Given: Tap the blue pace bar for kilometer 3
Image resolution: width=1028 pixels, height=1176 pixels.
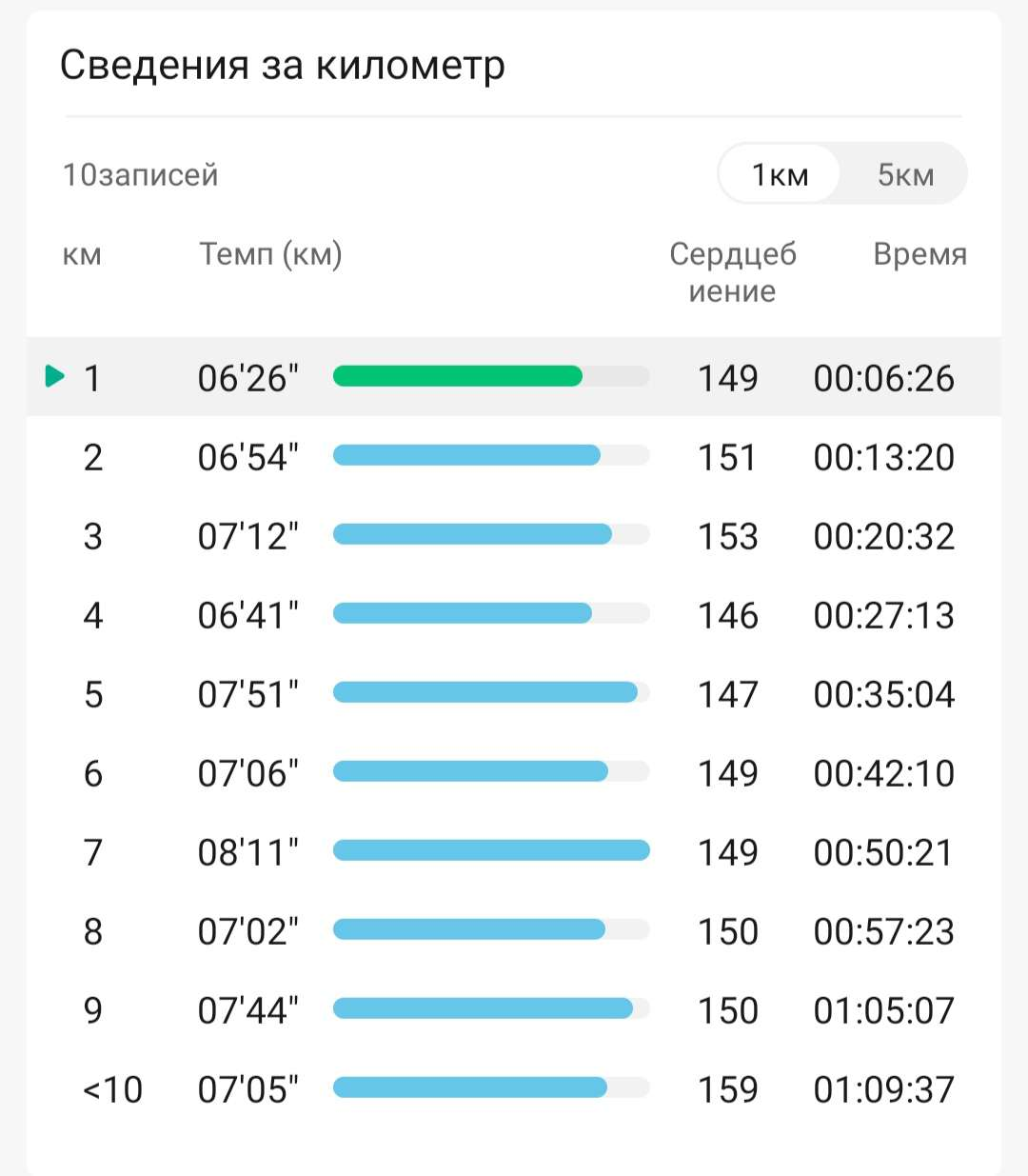Looking at the screenshot, I should coord(472,534).
